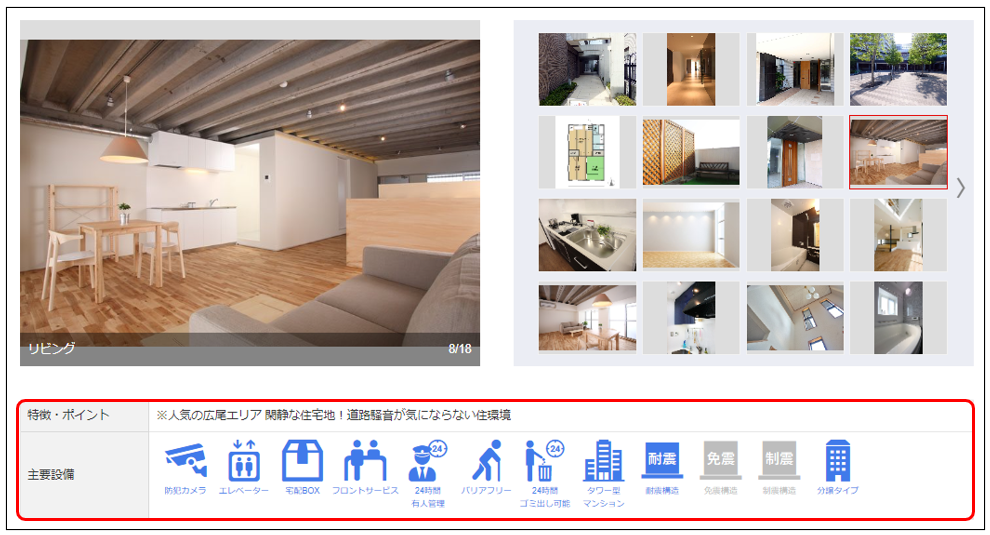The image size is (990, 535).
Task: Click the 防犯カメラ security camera icon
Action: coord(186,461)
